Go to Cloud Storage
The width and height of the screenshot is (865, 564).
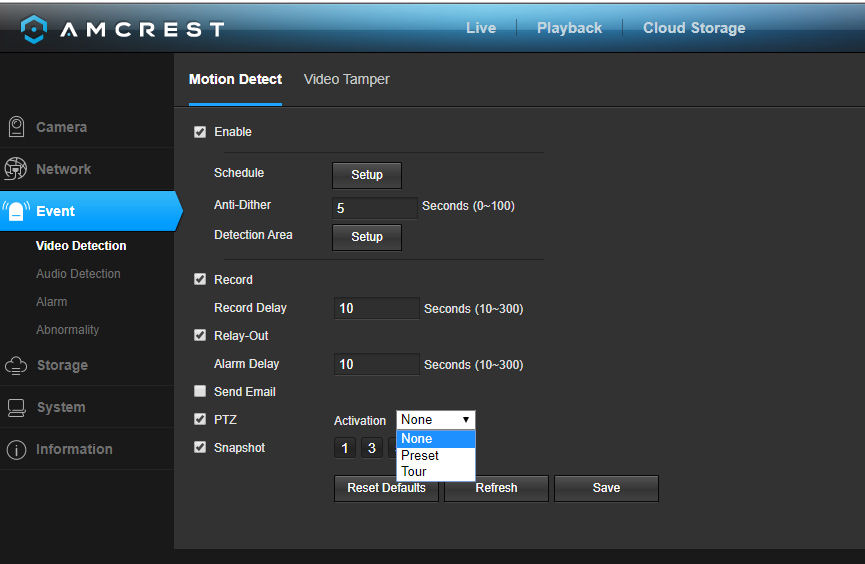point(694,28)
